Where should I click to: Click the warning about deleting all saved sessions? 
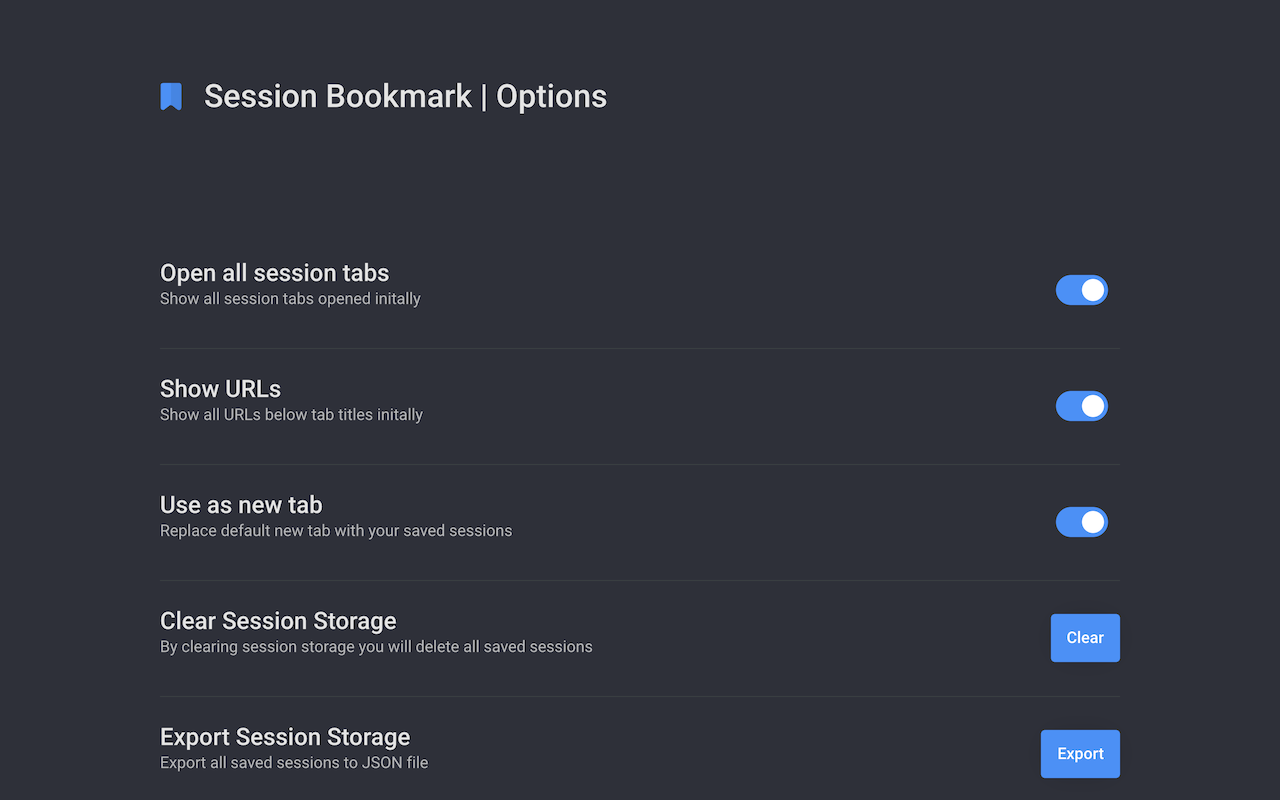coord(376,646)
